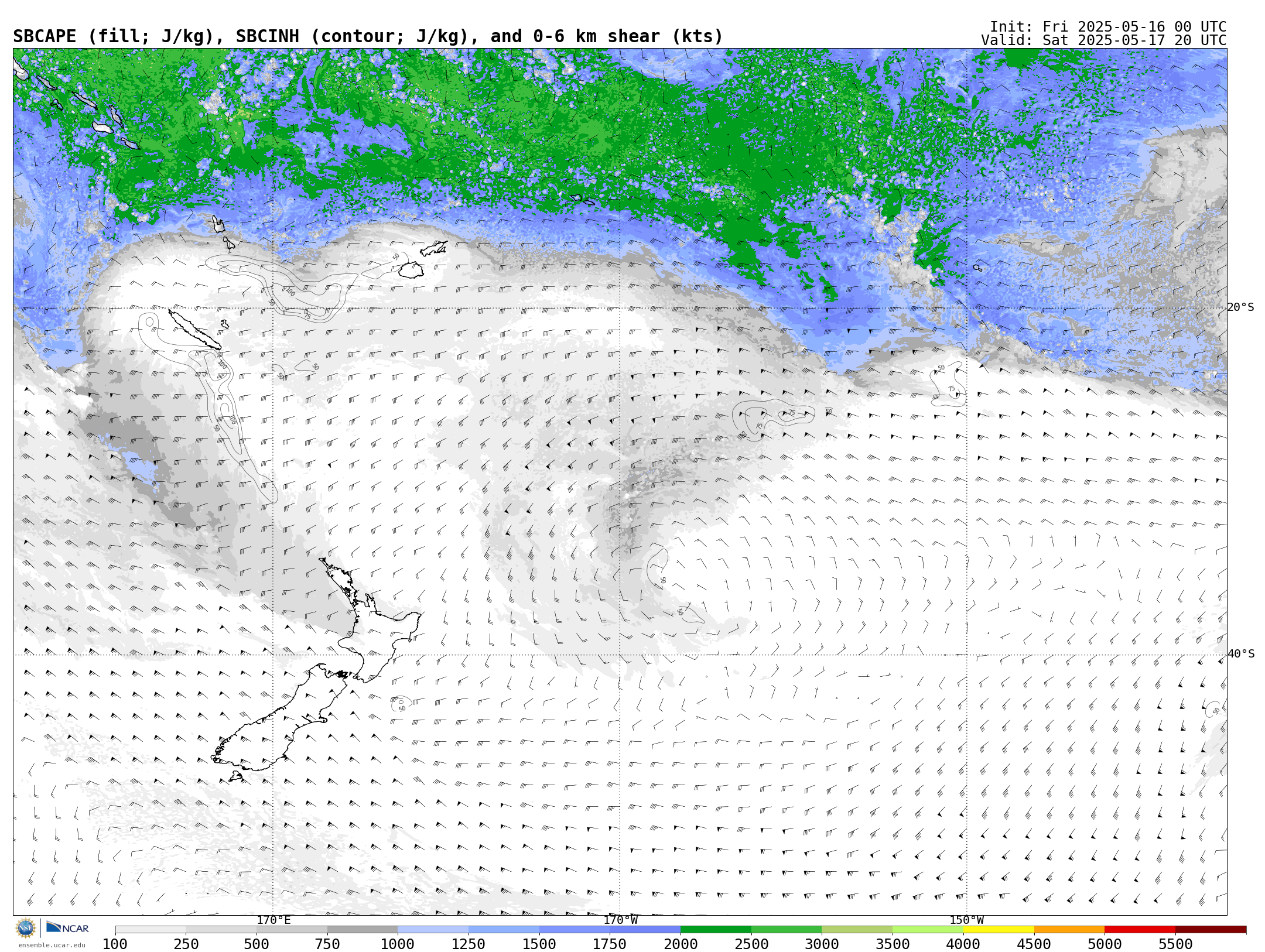Screen dimensions: 1265x952
Task: Click the NCAR logo
Action: 67,927
